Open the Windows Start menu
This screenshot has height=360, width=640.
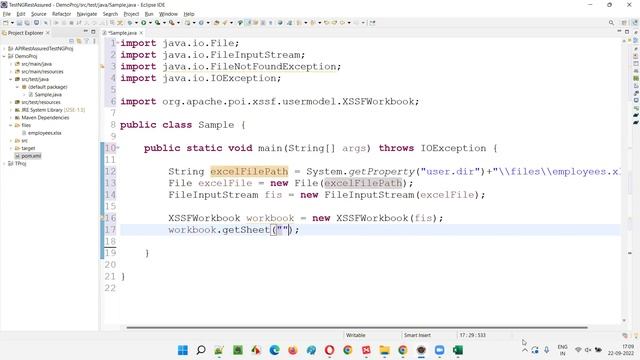[182, 350]
